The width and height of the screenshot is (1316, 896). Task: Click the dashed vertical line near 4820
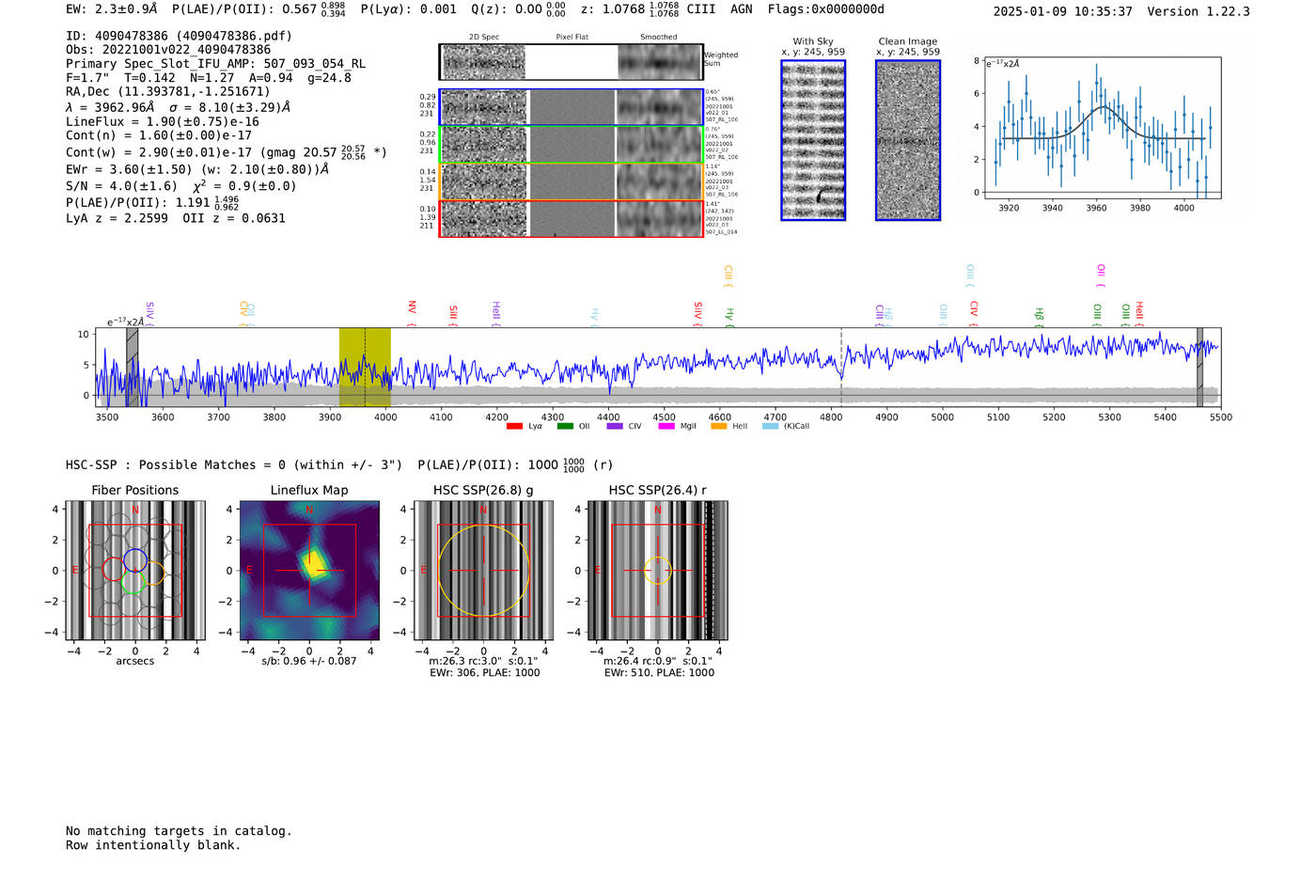tap(841, 367)
